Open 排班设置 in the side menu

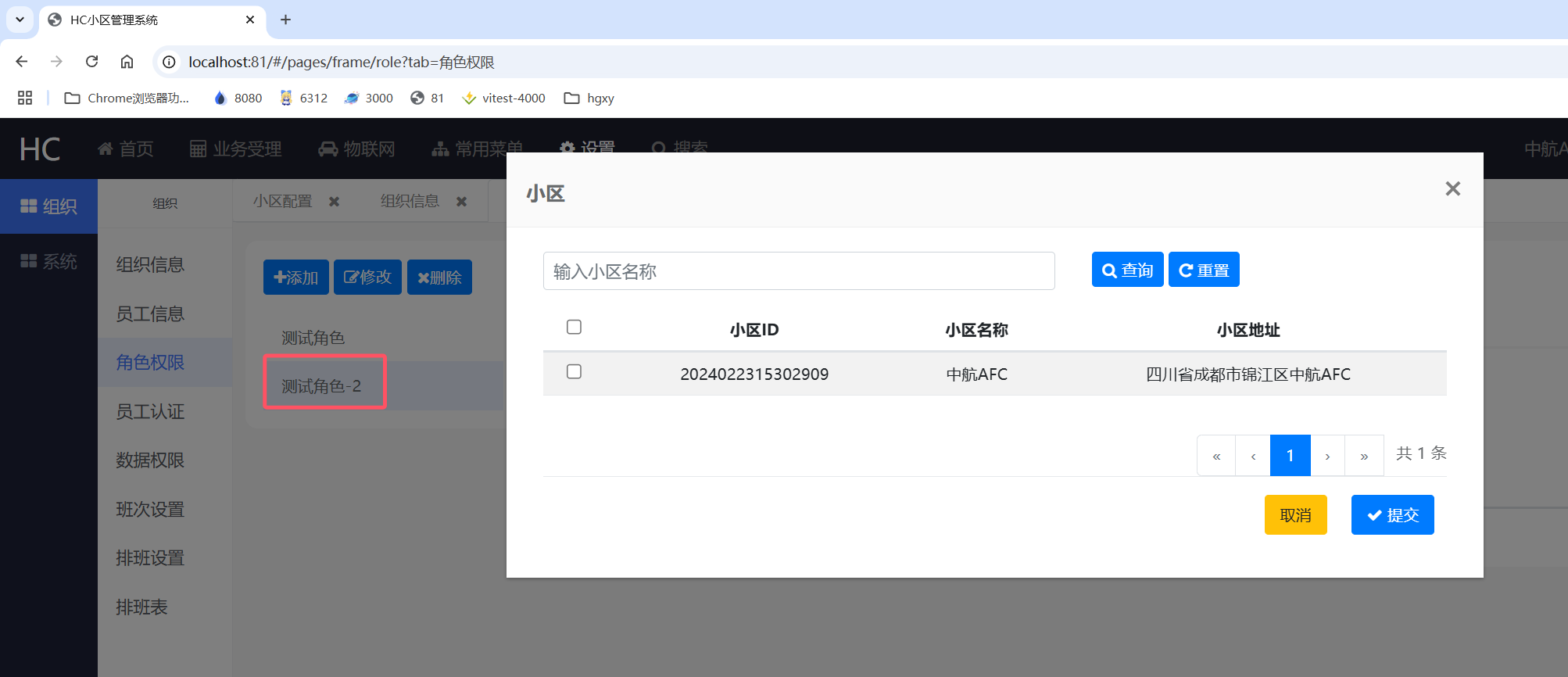pyautogui.click(x=150, y=557)
